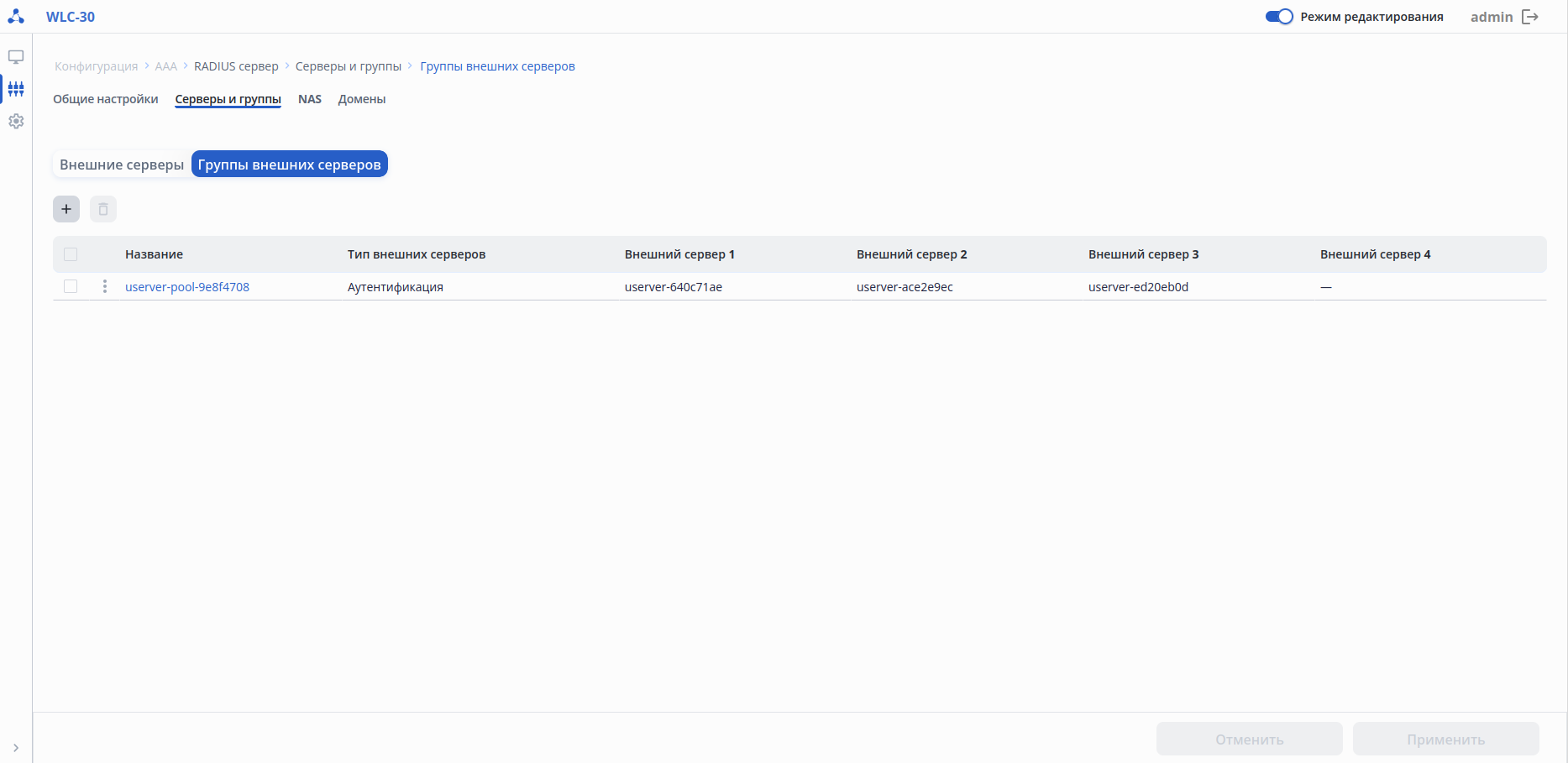Viewport: 1568px width, 763px height.
Task: Go to RADIUS сервер breadcrumb
Action: 236,66
